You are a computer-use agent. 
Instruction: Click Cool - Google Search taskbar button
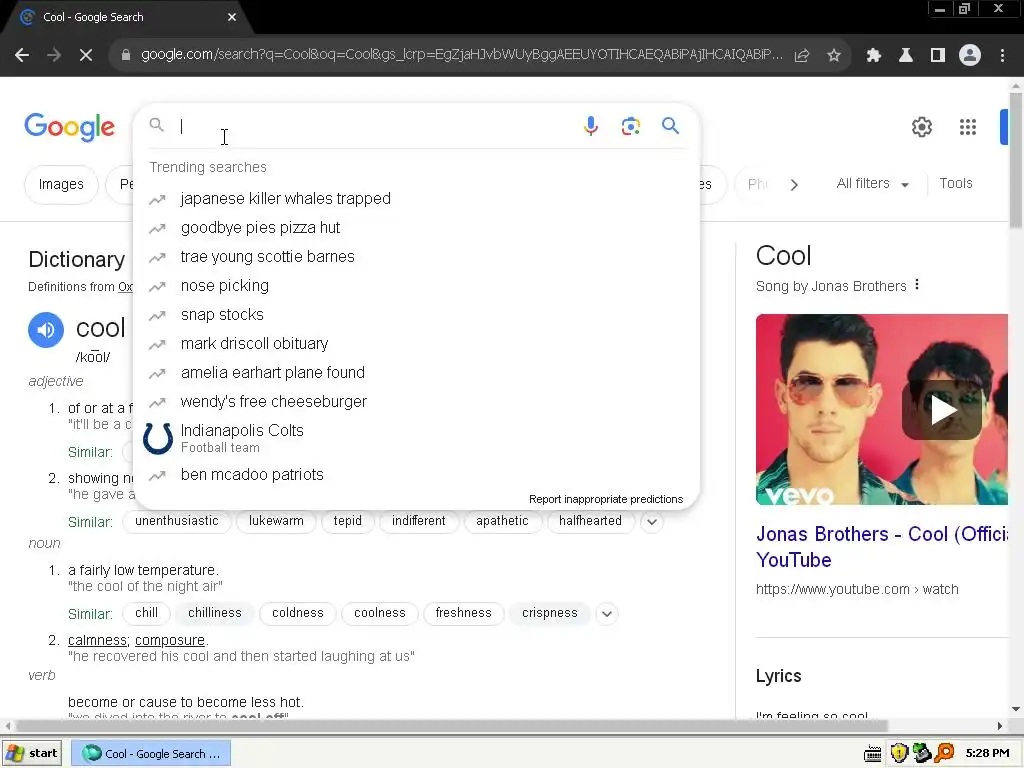click(x=150, y=754)
